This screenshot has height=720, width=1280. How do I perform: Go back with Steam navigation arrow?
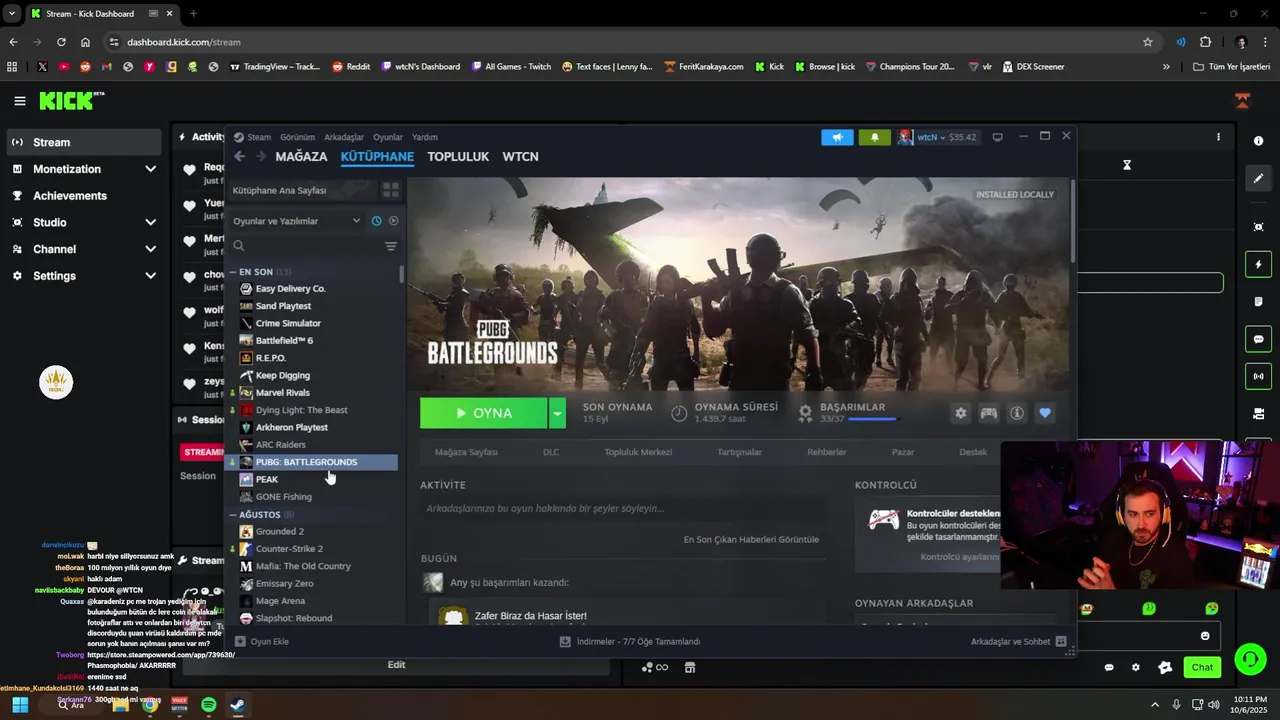point(239,156)
